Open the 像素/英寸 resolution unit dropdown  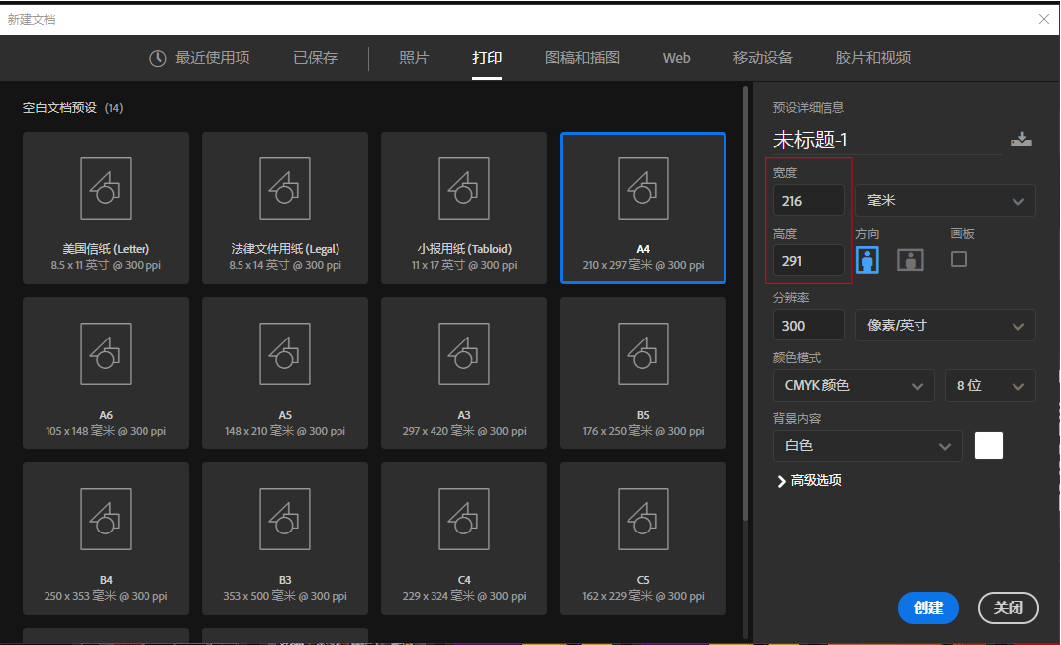coord(945,326)
